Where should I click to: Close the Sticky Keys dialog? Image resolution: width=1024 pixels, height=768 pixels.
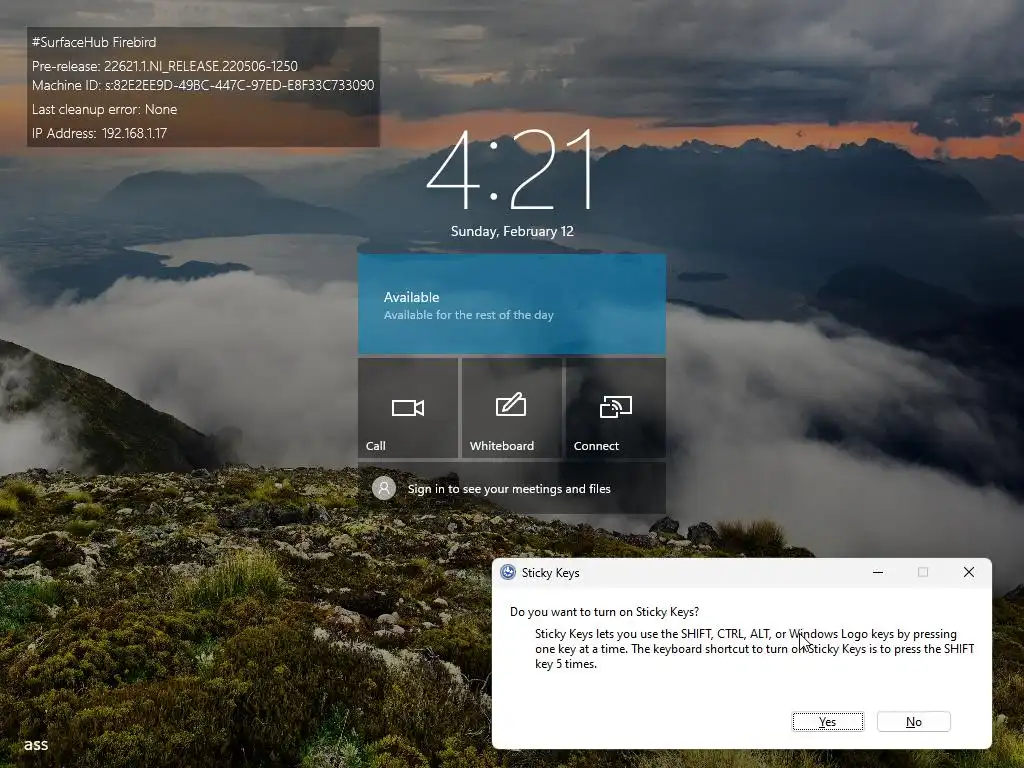coord(968,572)
